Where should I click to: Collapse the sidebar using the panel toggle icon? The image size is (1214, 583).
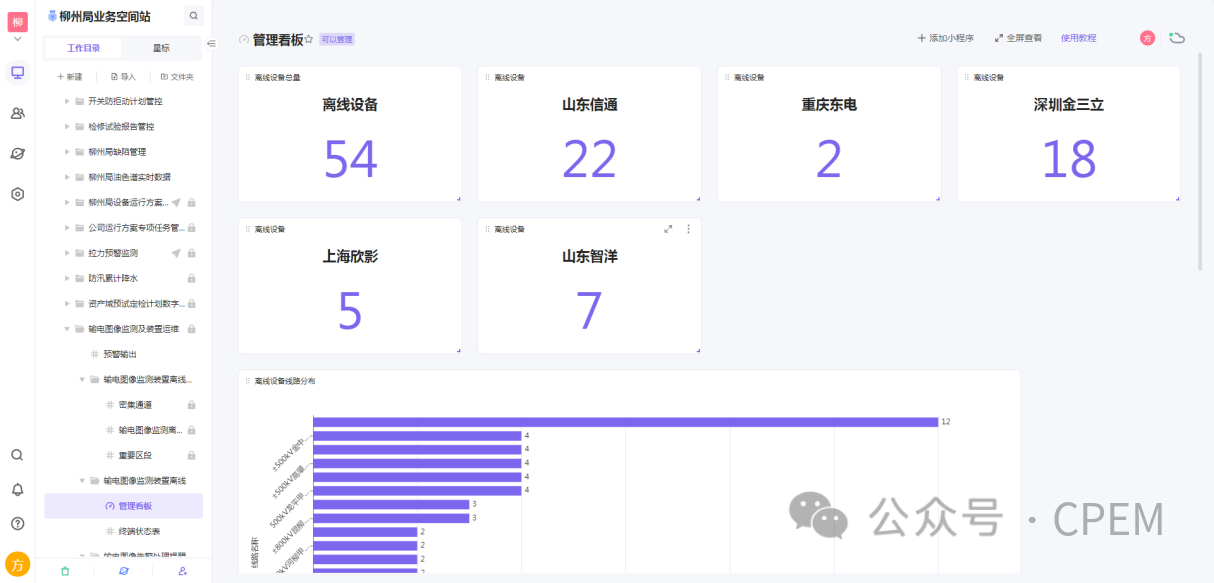[x=211, y=43]
